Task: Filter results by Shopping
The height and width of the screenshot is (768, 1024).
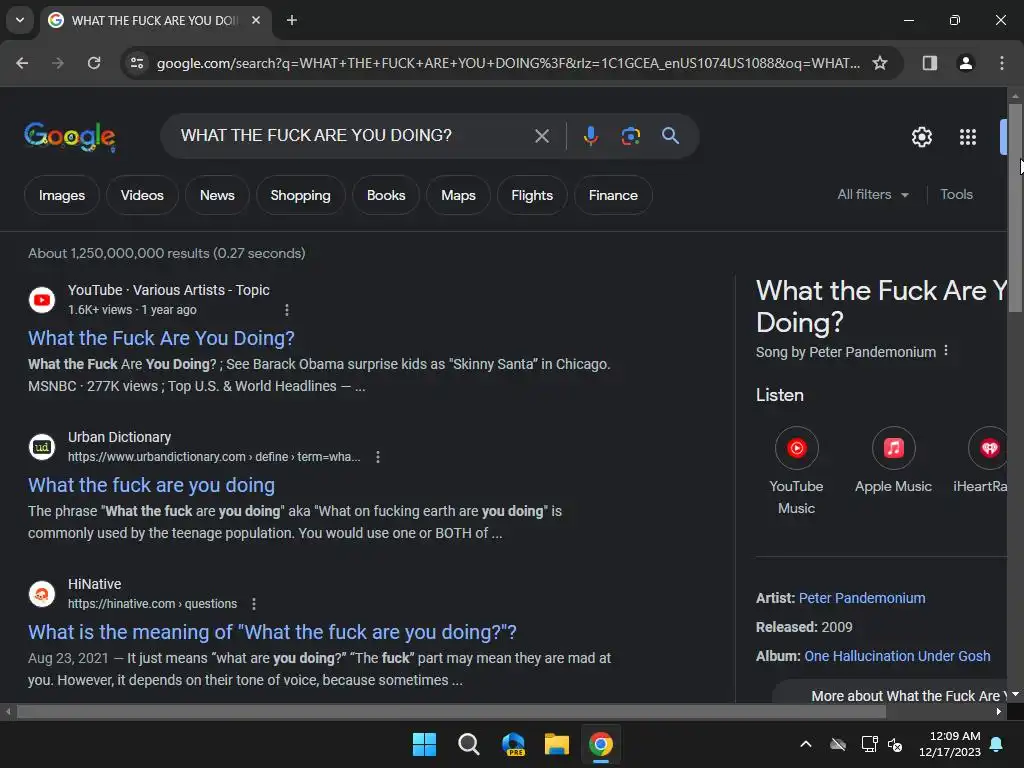Action: (x=300, y=195)
